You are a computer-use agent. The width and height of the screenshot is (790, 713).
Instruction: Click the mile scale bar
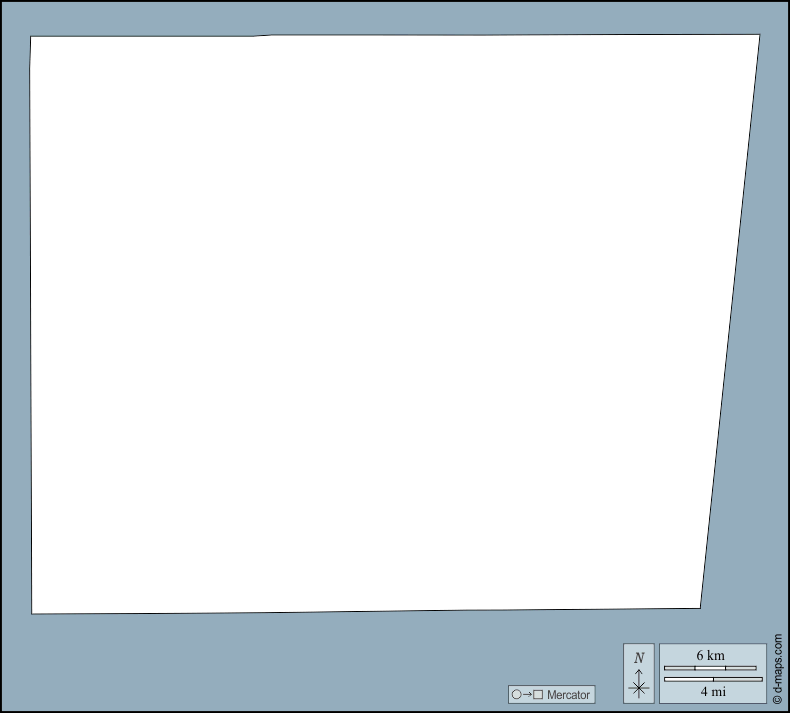click(x=712, y=679)
